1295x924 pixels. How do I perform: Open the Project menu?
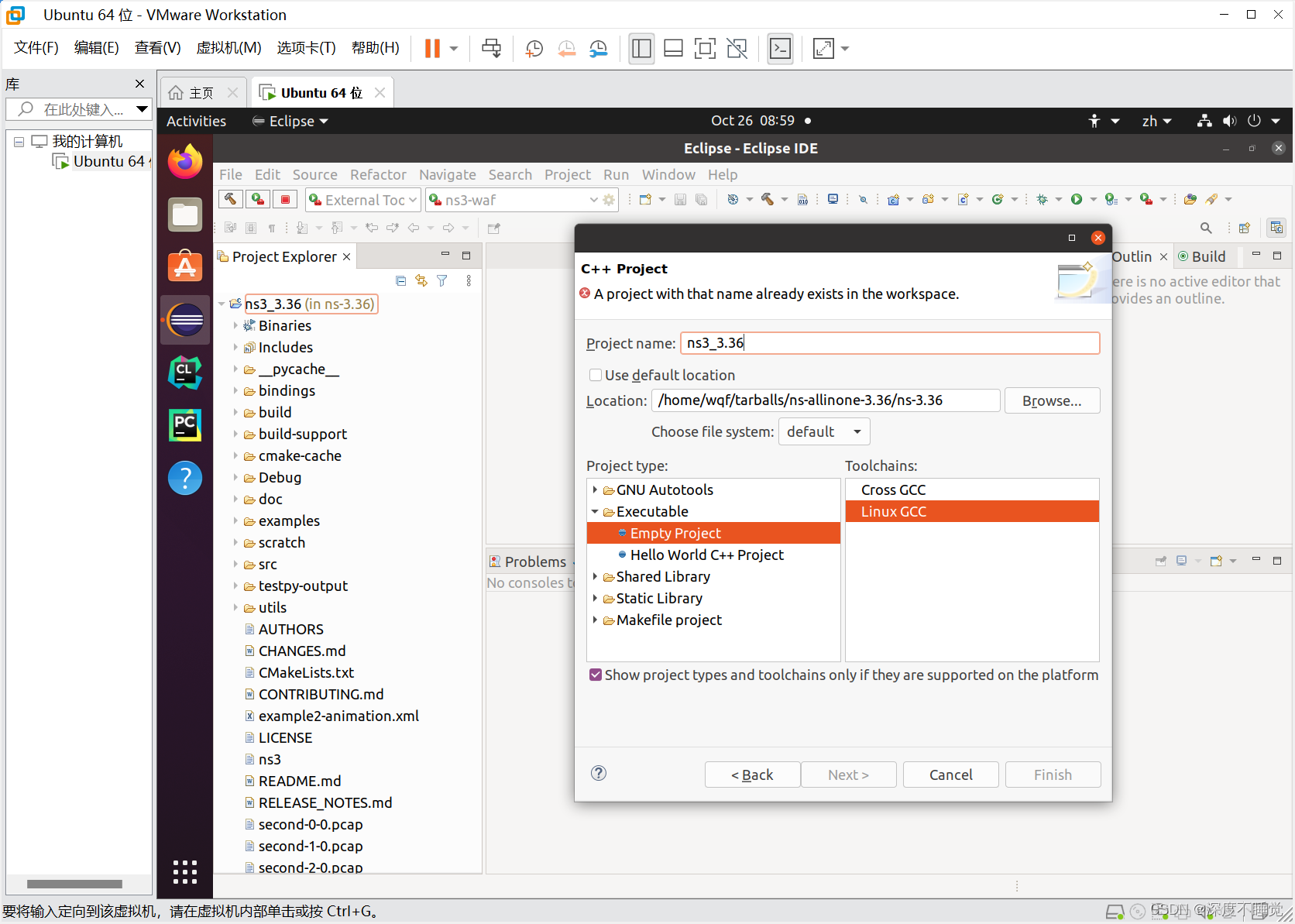tap(568, 174)
